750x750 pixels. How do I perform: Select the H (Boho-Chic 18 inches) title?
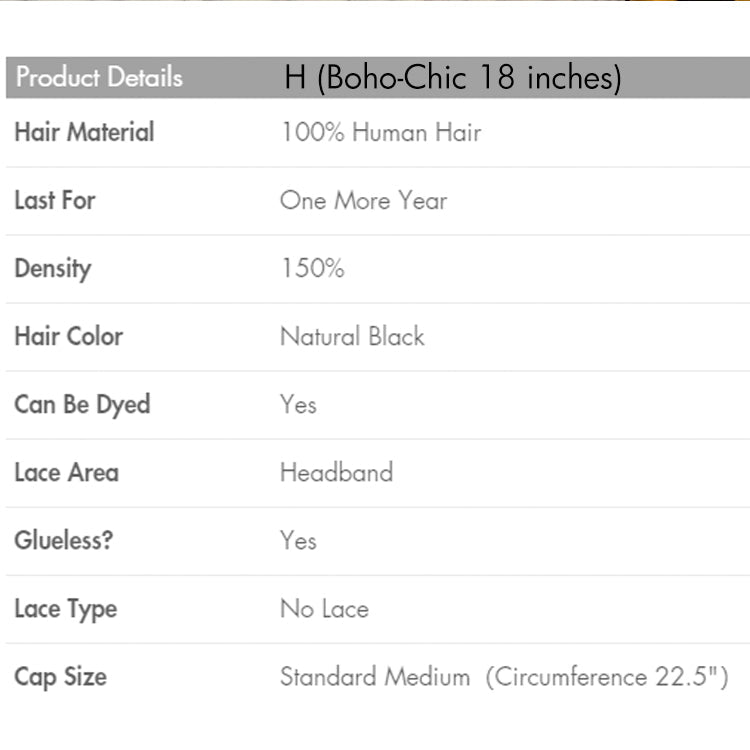[x=452, y=77]
